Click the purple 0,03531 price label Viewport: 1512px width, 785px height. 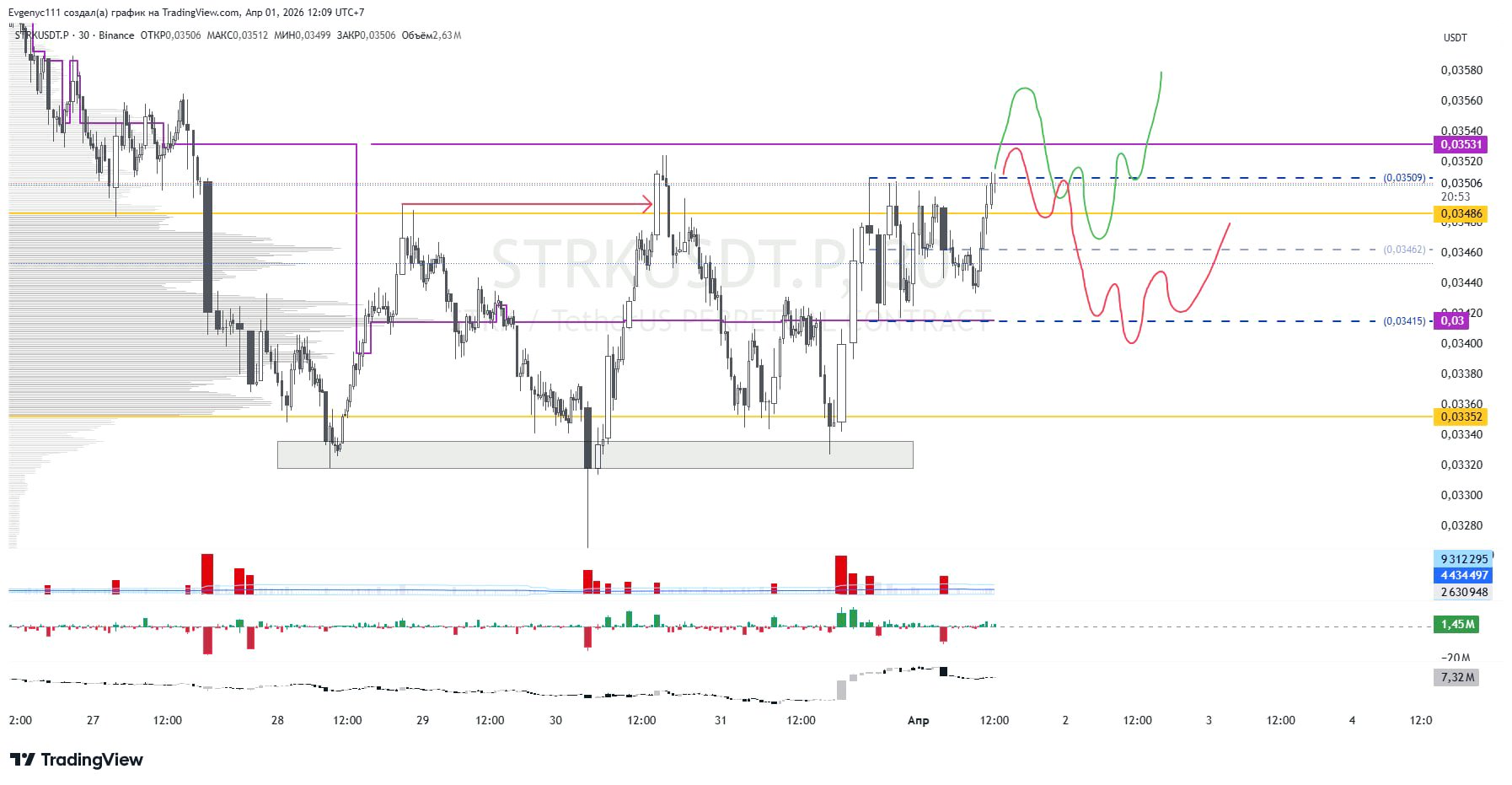1460,144
